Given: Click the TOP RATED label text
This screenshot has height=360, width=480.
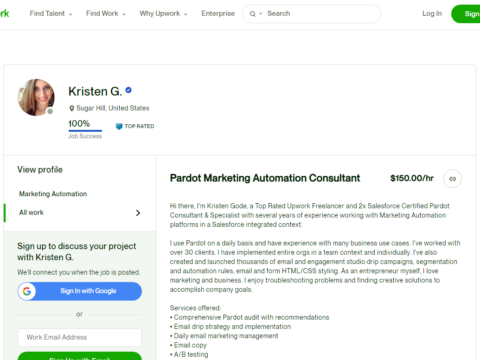Looking at the screenshot, I should coord(139,126).
